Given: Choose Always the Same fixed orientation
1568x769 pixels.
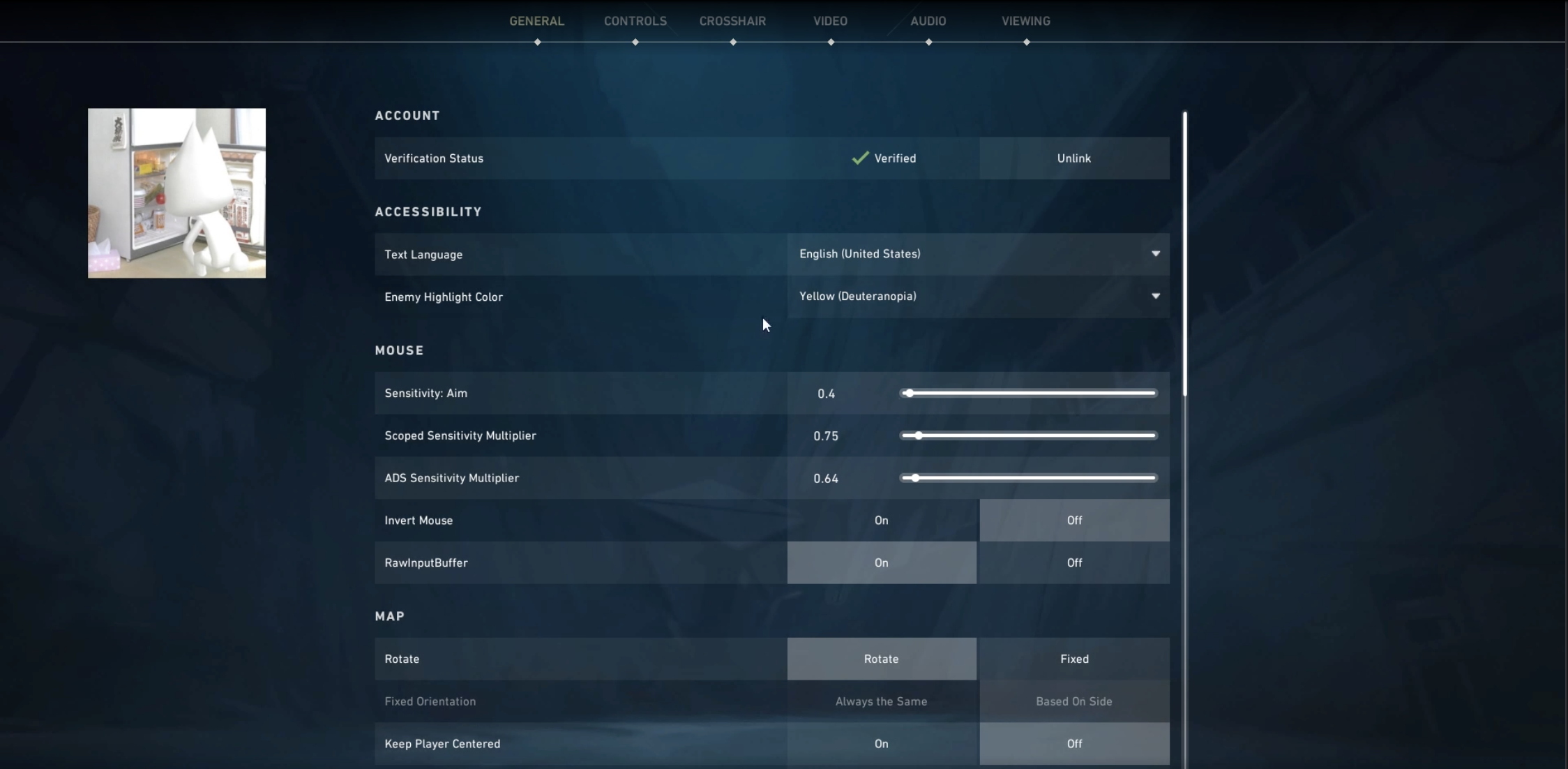Looking at the screenshot, I should click(x=882, y=702).
